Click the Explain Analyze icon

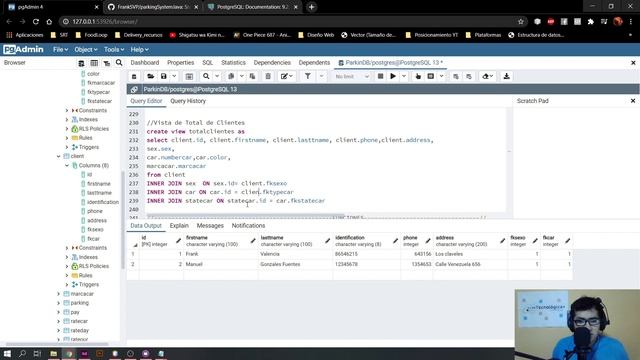(x=431, y=76)
